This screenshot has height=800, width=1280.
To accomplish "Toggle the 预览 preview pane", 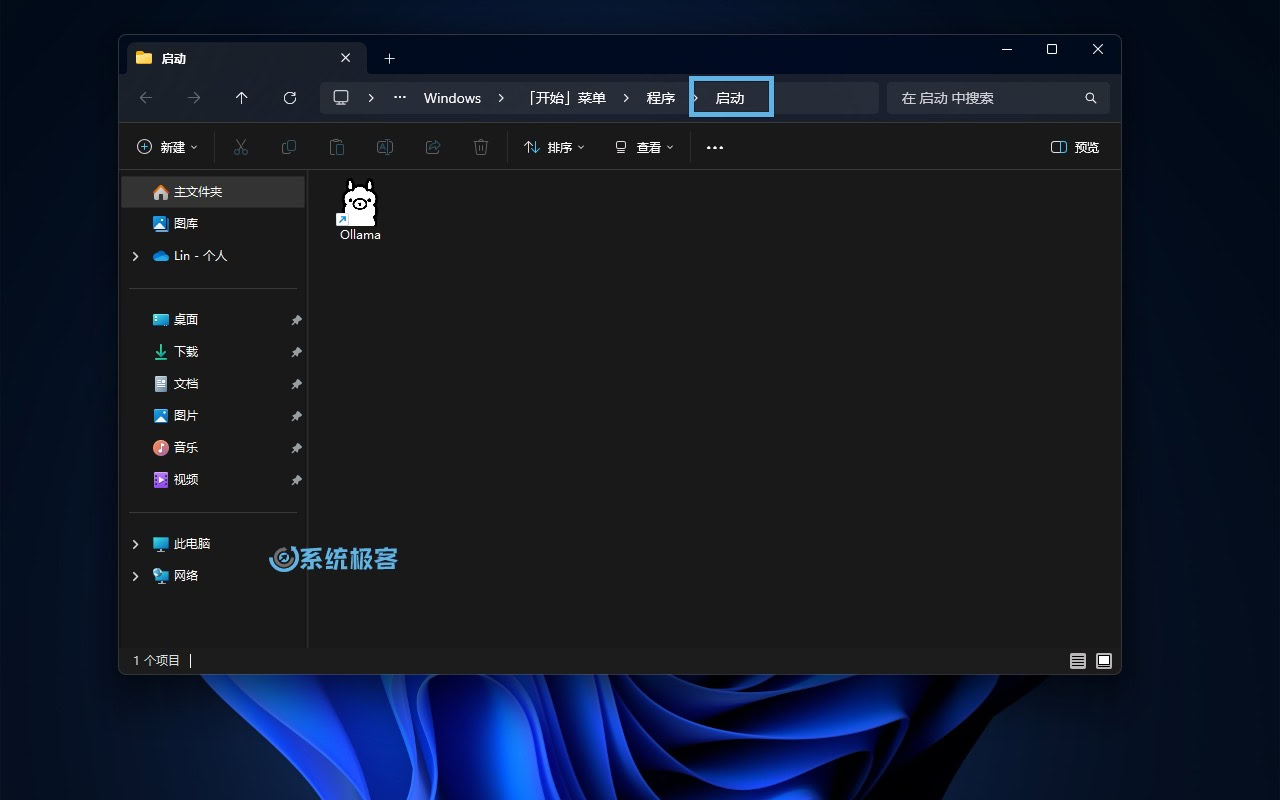I will point(1076,147).
